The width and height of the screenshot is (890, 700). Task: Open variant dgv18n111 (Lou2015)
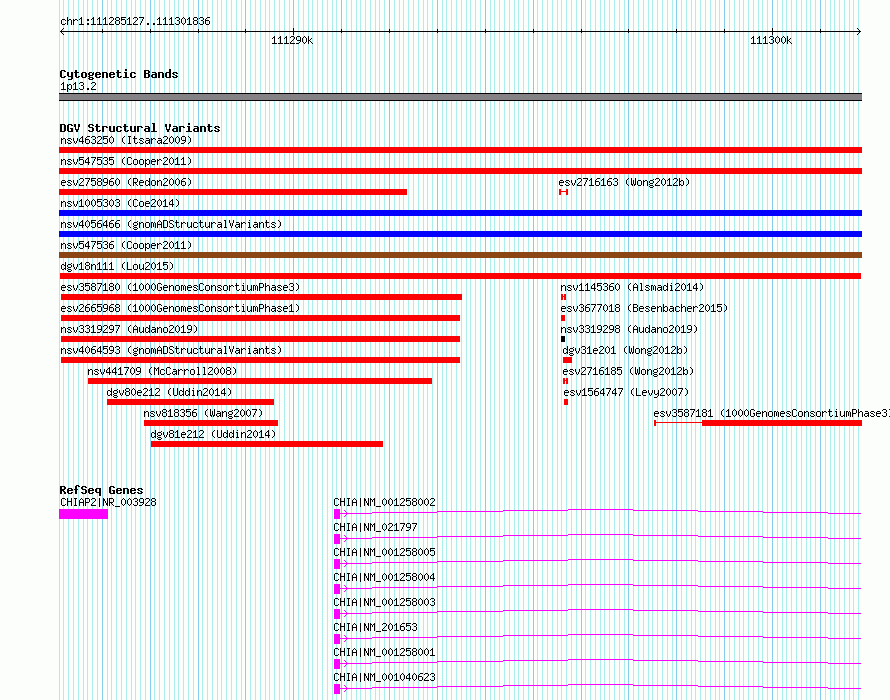point(117,266)
